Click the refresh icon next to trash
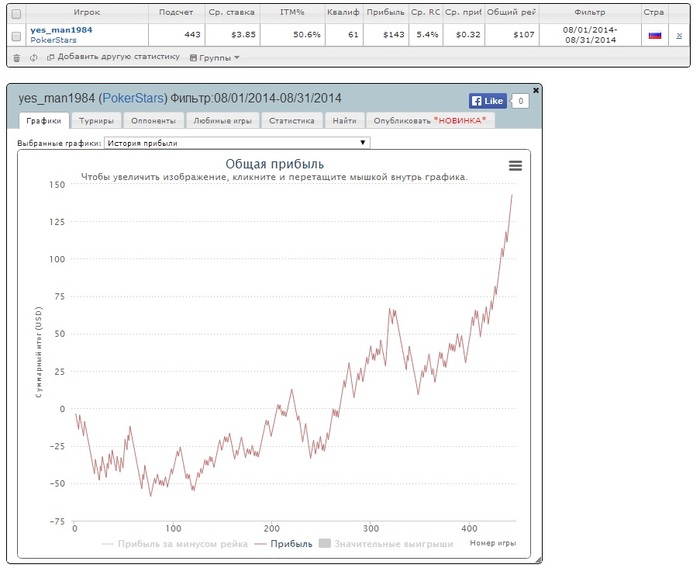 33,58
